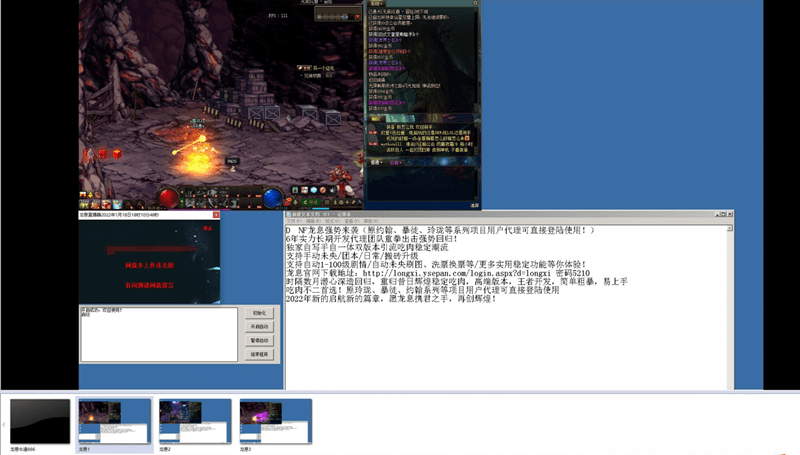Click the red cube buff icon at left
Viewport: 800px width, 455px height.
point(117,153)
